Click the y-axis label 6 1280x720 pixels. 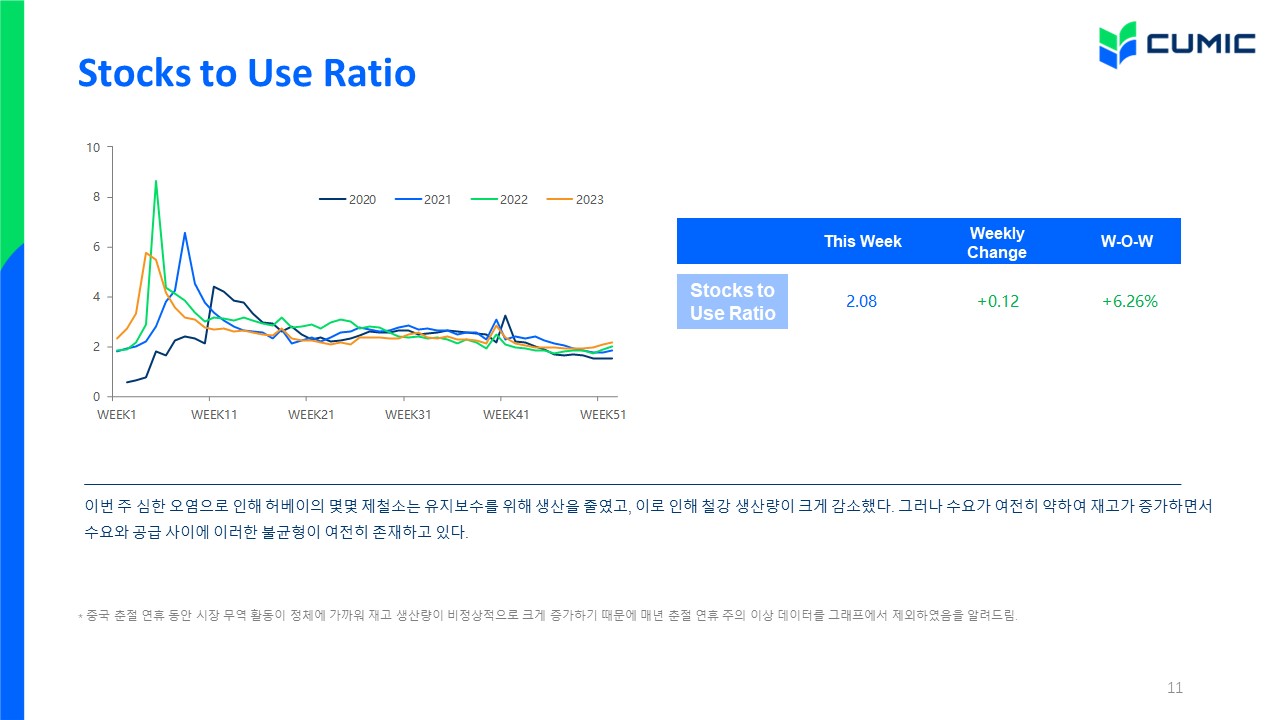click(x=97, y=247)
